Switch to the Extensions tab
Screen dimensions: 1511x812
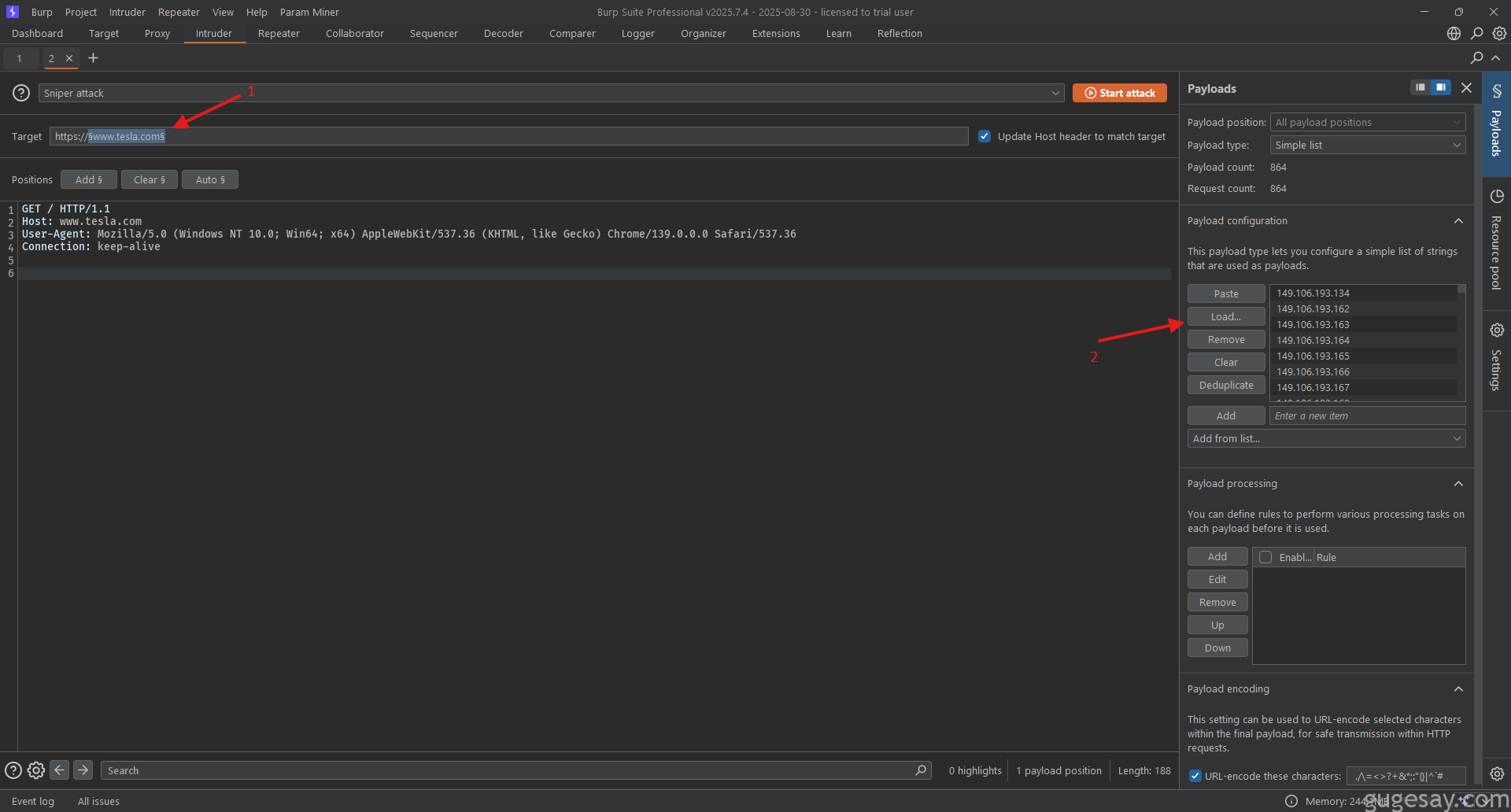point(776,34)
